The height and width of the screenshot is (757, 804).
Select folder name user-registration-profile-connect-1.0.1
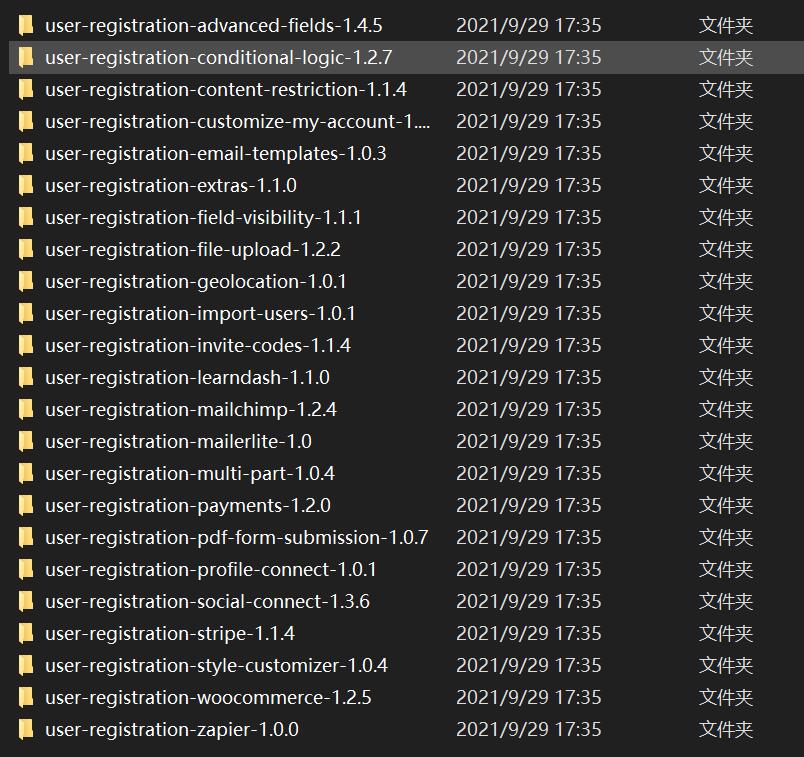pyautogui.click(x=211, y=569)
